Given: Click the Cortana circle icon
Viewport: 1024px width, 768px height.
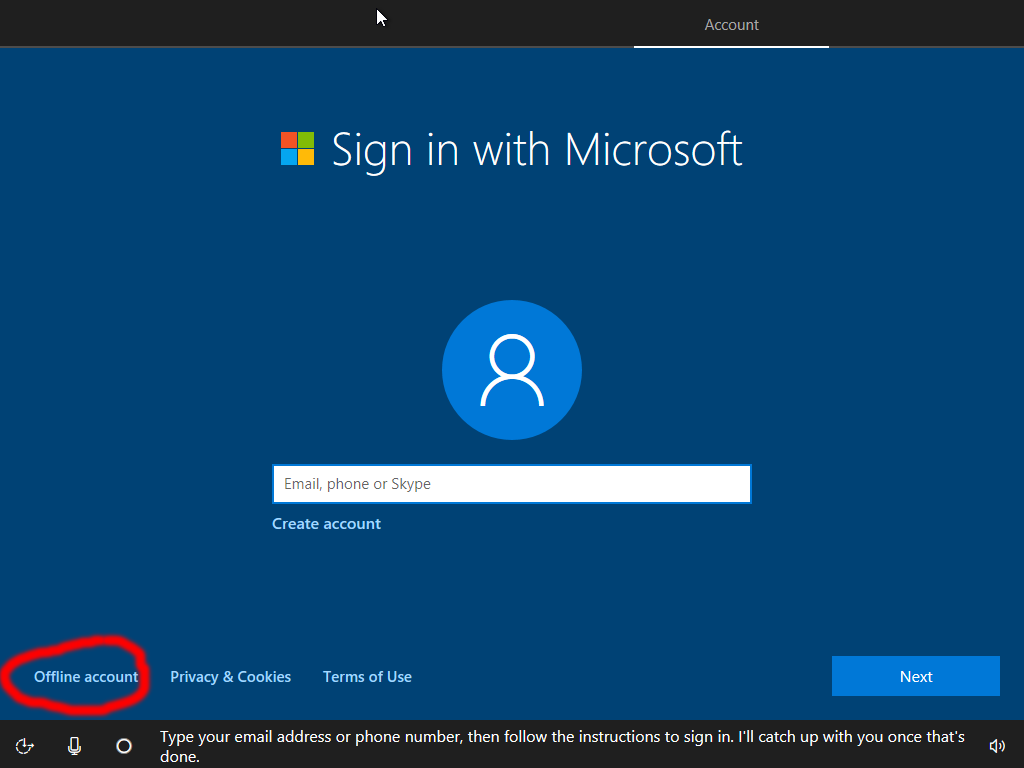Looking at the screenshot, I should [x=124, y=746].
